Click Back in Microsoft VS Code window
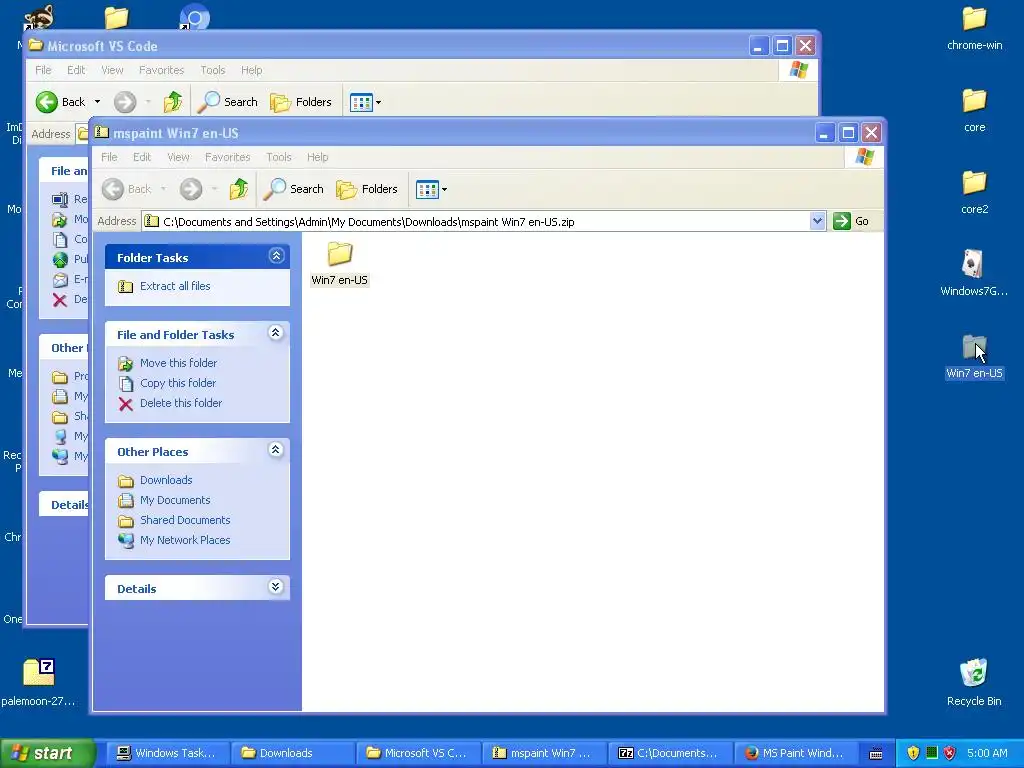Image resolution: width=1024 pixels, height=768 pixels. coord(61,102)
